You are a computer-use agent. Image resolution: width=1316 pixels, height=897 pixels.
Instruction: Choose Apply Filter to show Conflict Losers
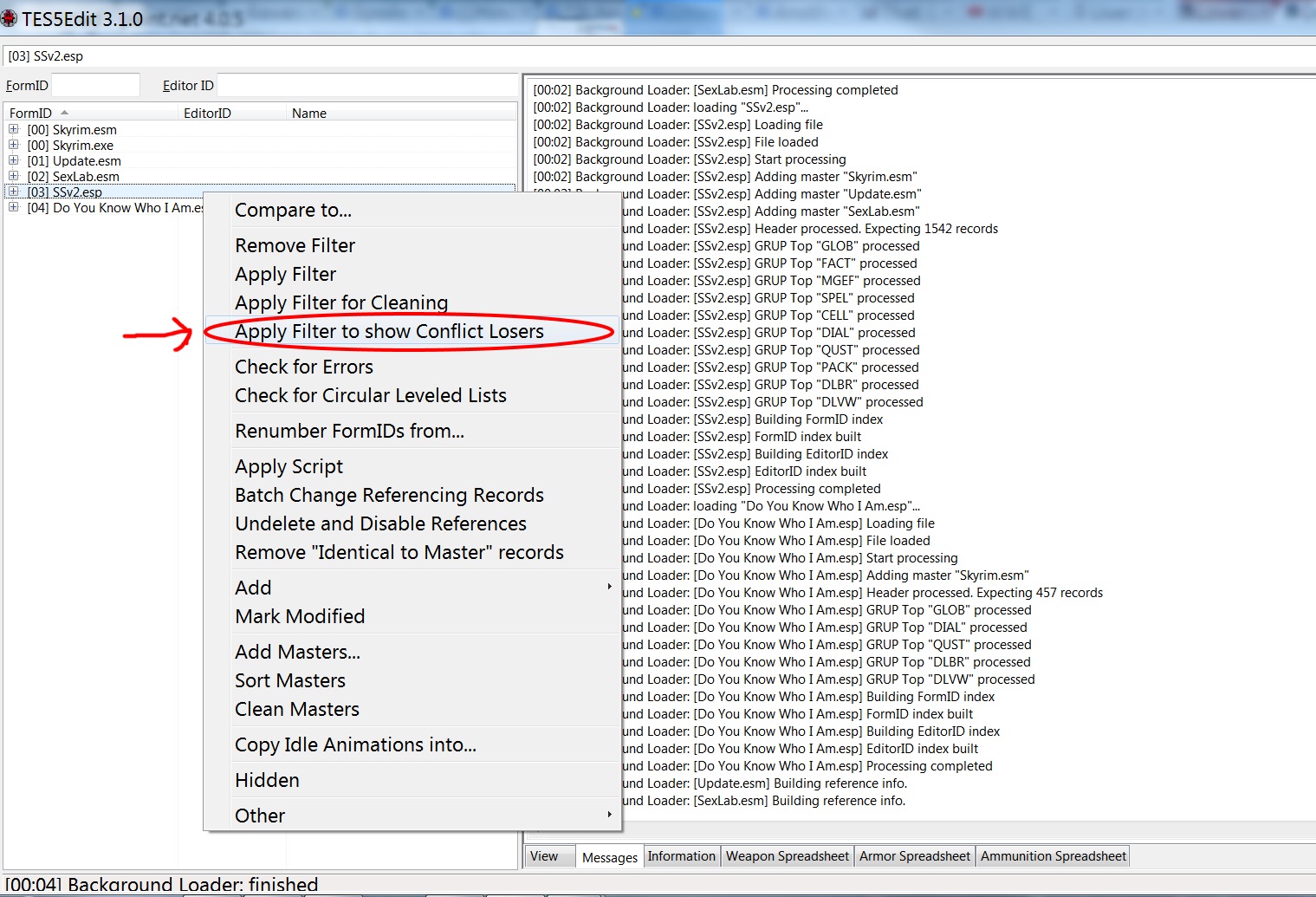click(389, 331)
